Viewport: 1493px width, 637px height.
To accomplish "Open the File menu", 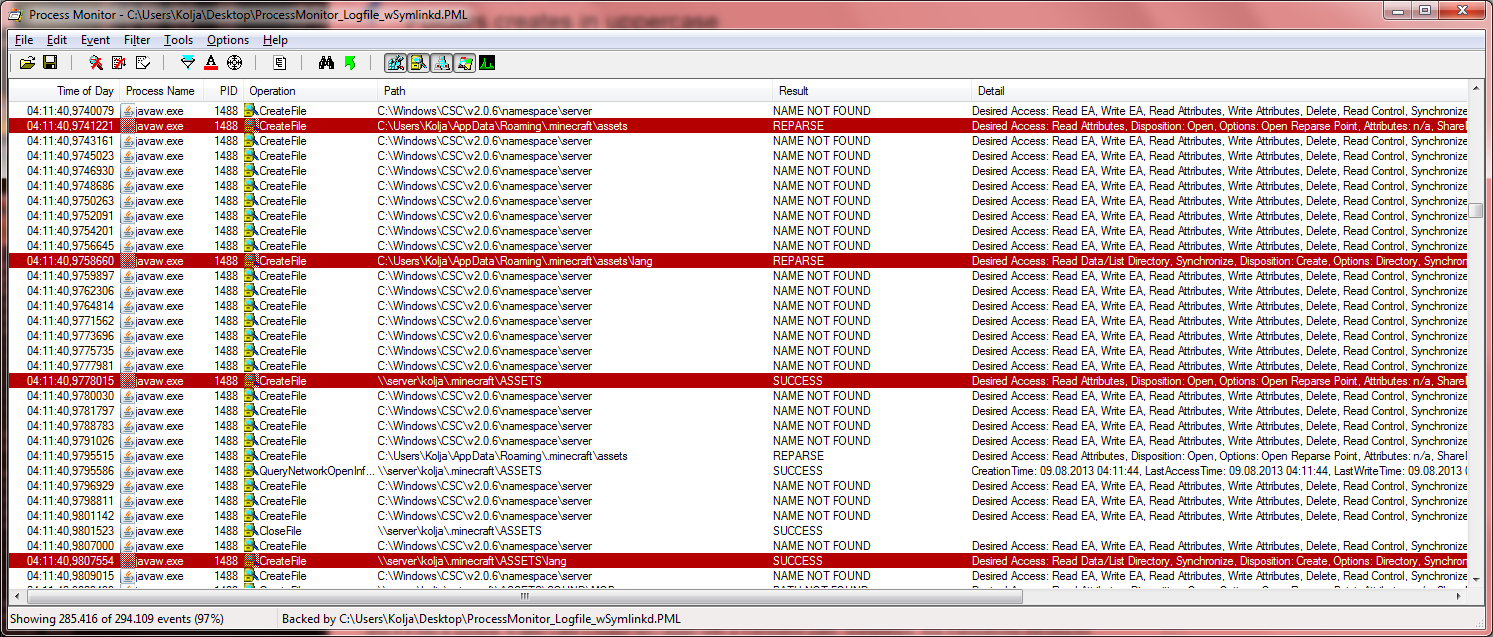I will [x=24, y=40].
